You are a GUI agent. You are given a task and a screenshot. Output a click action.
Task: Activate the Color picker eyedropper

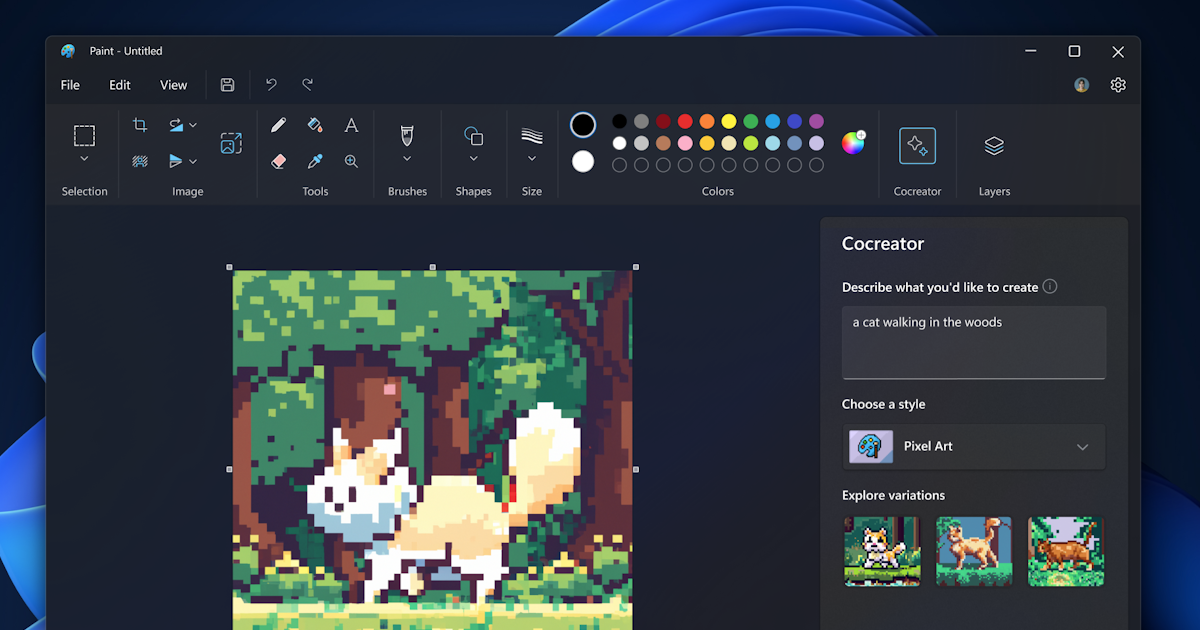[315, 161]
